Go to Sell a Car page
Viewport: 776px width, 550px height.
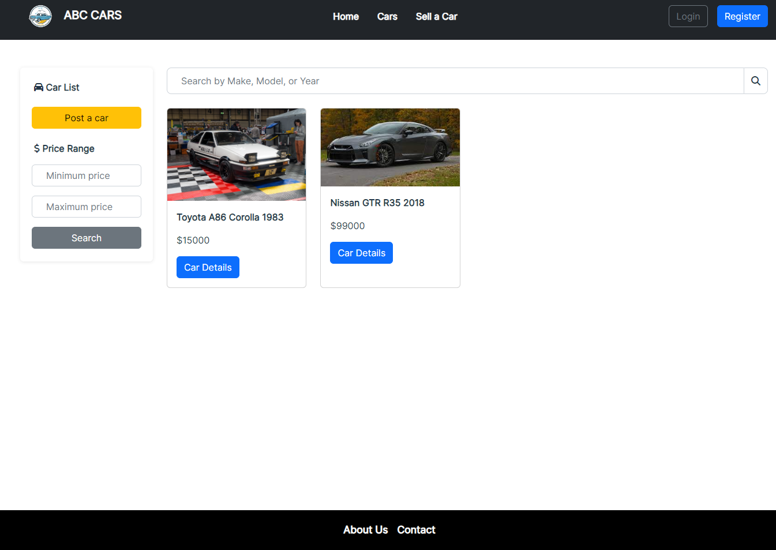pos(436,16)
